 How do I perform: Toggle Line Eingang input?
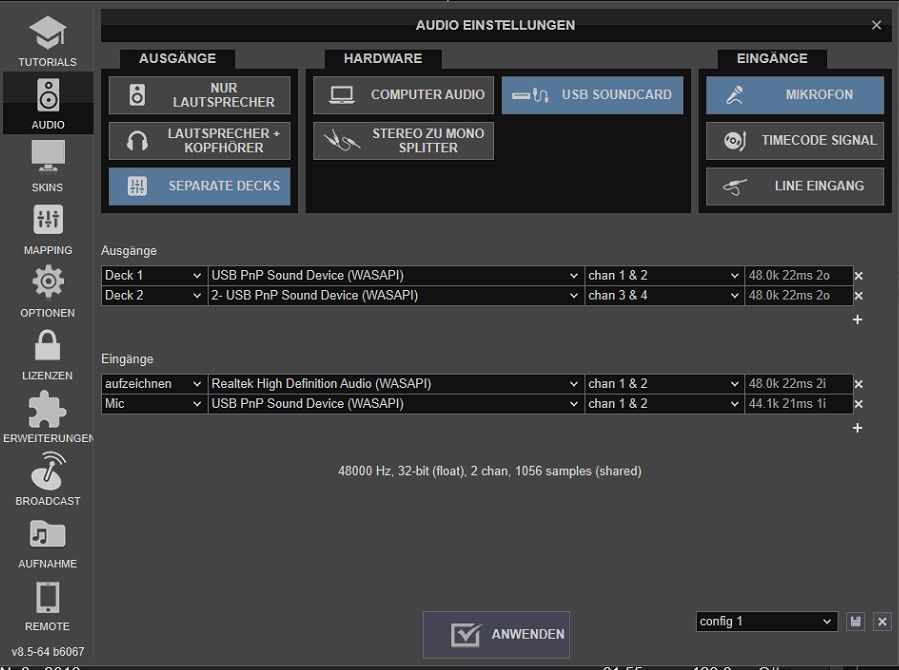pos(795,186)
